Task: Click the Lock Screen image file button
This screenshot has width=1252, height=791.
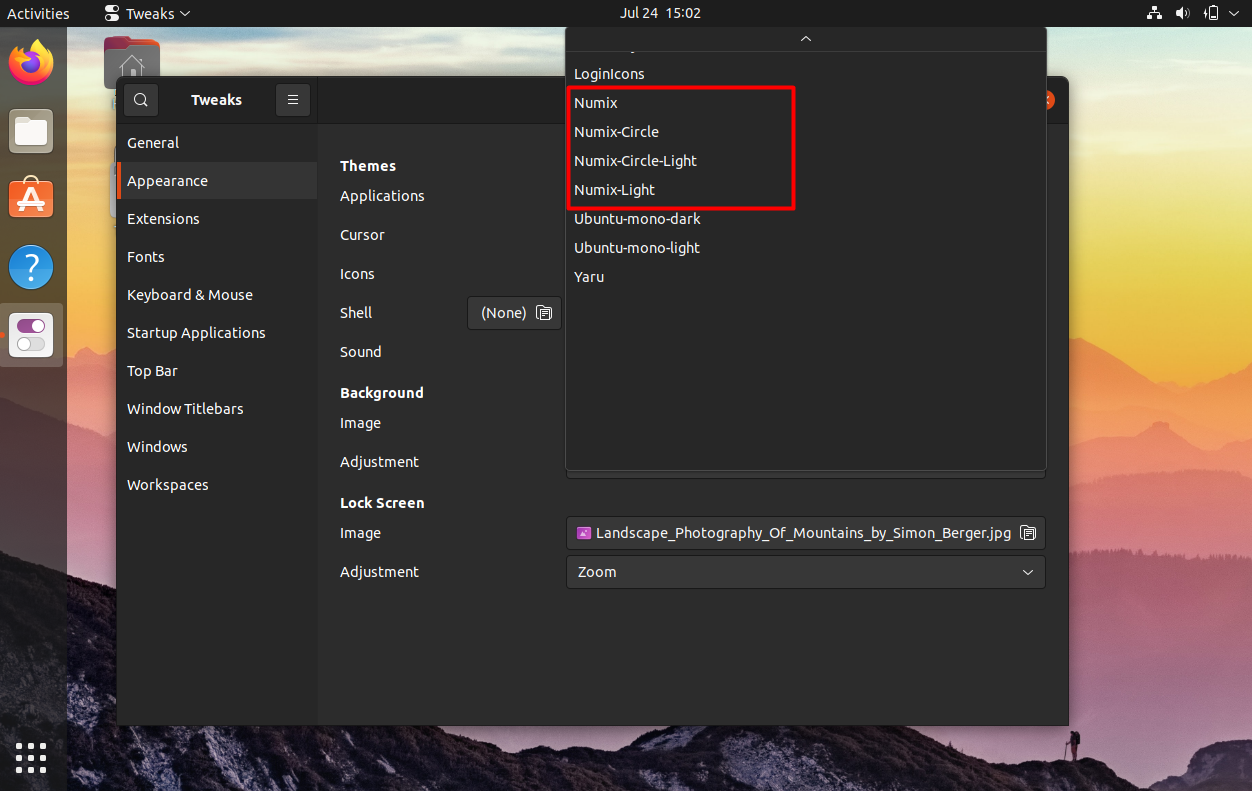Action: [x=806, y=533]
